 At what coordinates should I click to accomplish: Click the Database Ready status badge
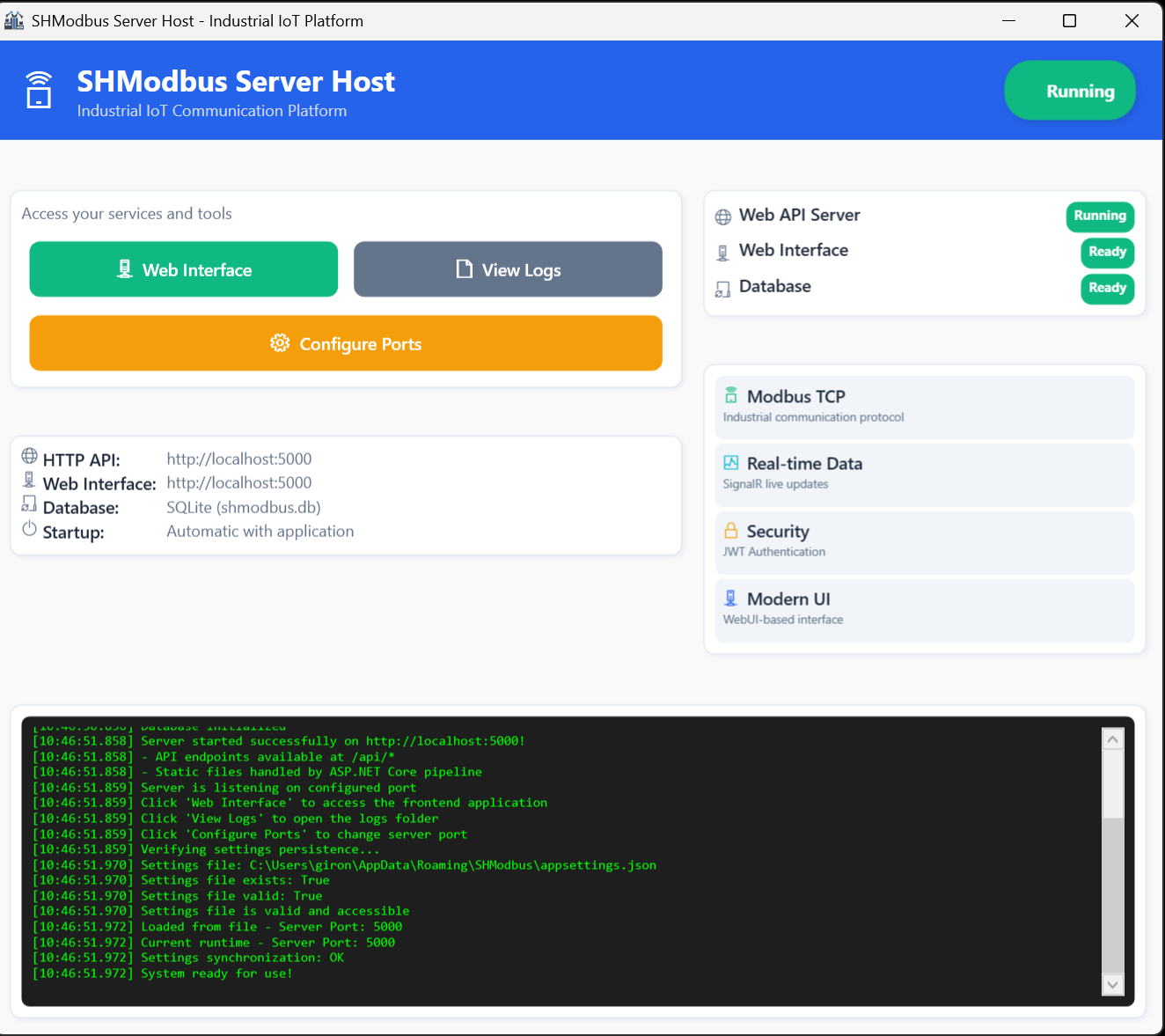pyautogui.click(x=1107, y=288)
